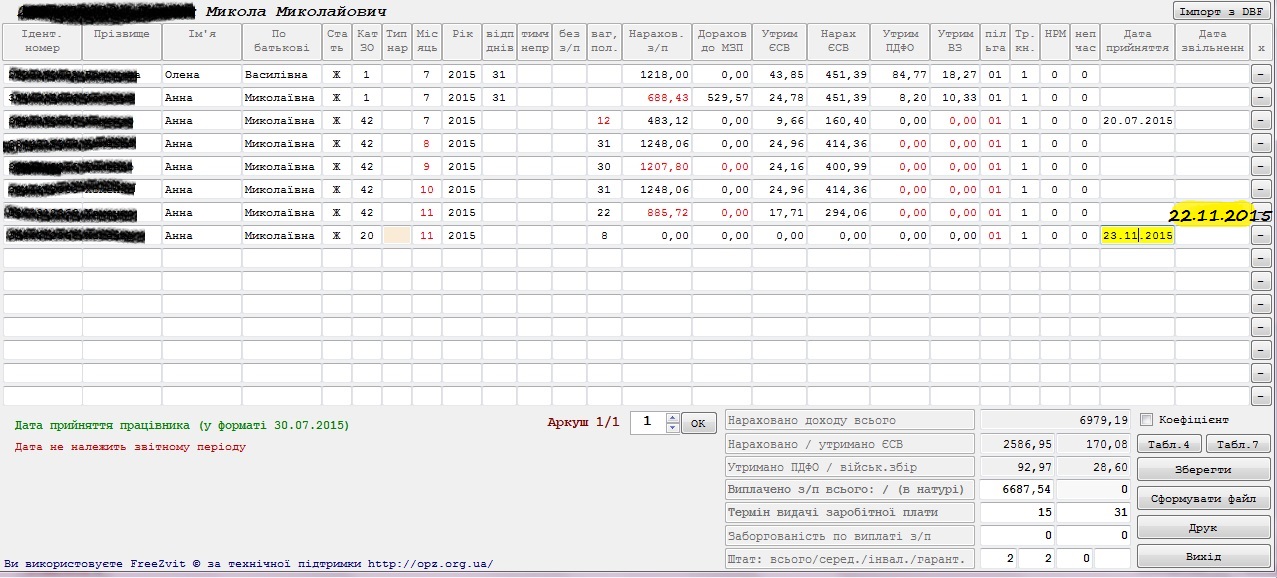The image size is (1277, 578).
Task: Remove row with highlighted date 23.11.2015
Action: click(1261, 236)
